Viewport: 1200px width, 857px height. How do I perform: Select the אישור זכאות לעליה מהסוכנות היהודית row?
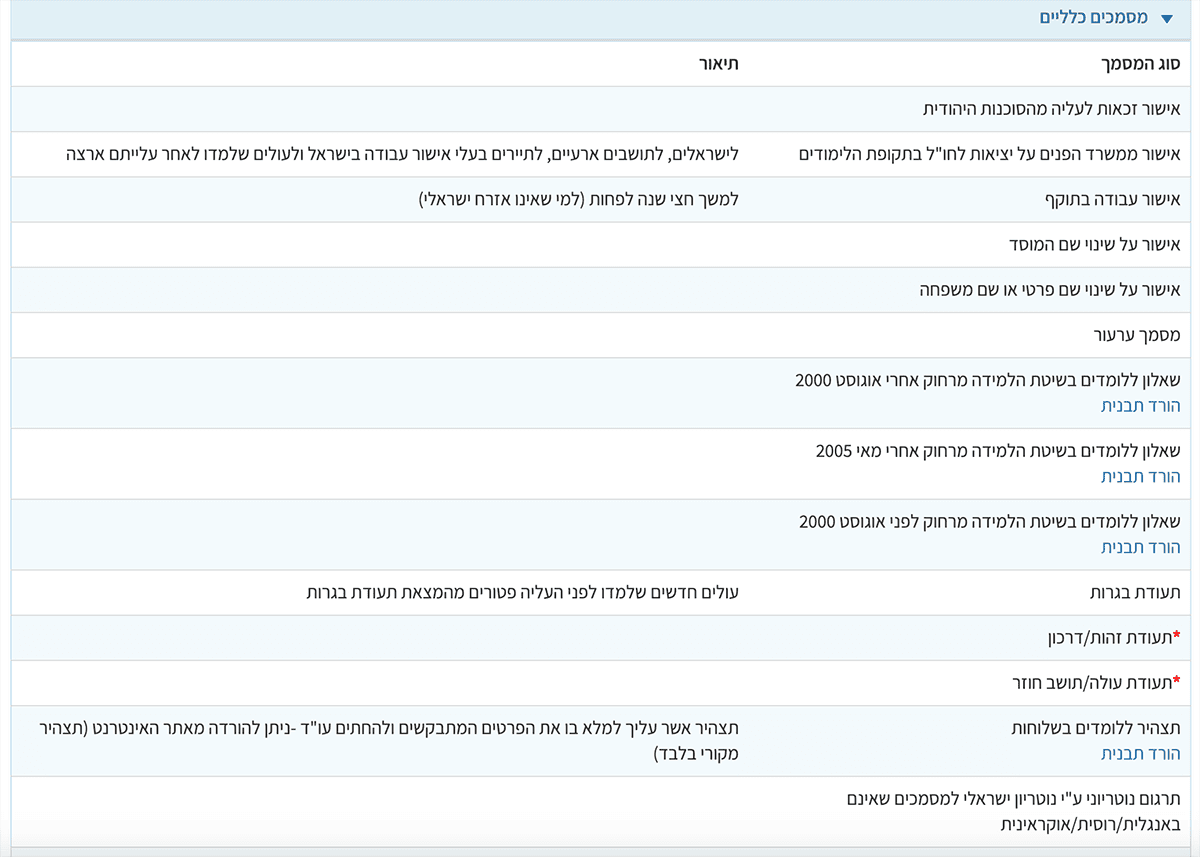click(x=1051, y=109)
